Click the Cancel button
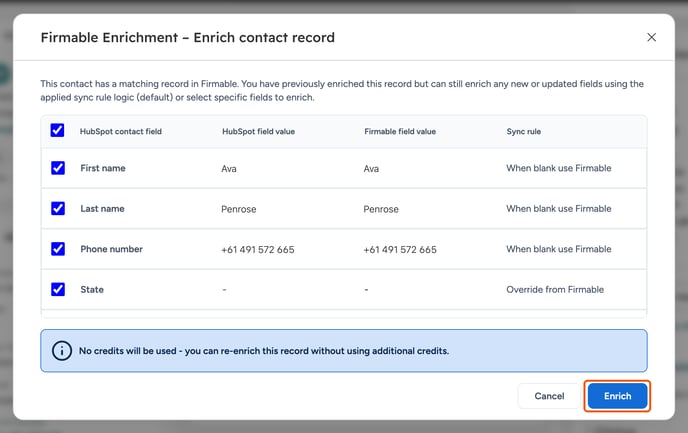688x433 pixels. click(x=549, y=396)
